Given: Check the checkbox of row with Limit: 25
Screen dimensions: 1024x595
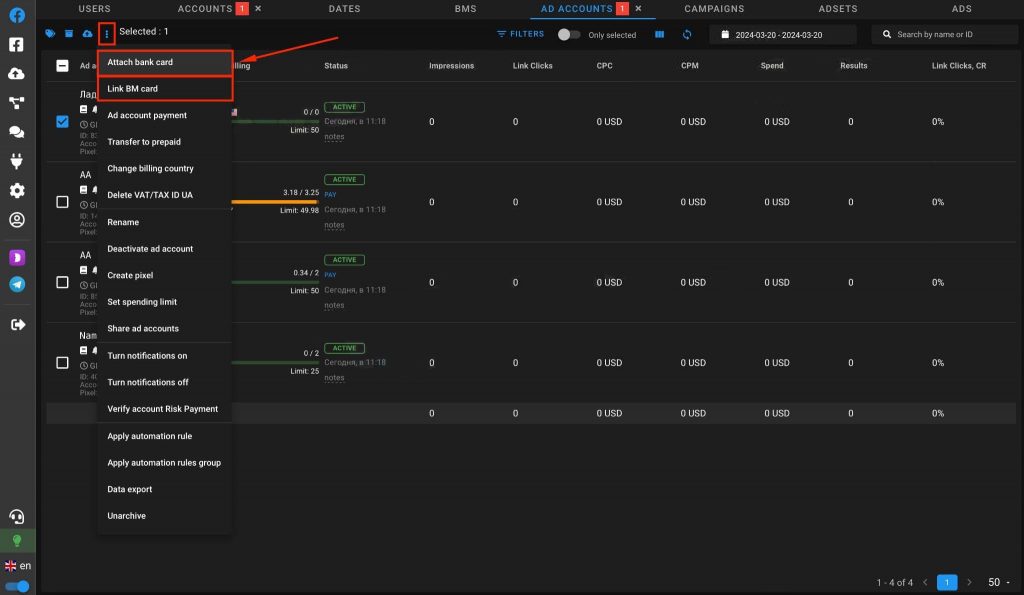Looking at the screenshot, I should pos(62,362).
